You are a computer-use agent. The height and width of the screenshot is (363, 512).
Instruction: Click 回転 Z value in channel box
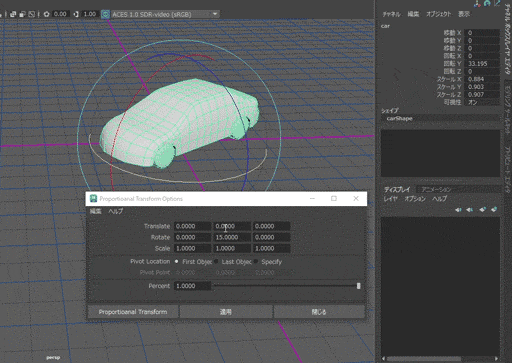pyautogui.click(x=482, y=71)
